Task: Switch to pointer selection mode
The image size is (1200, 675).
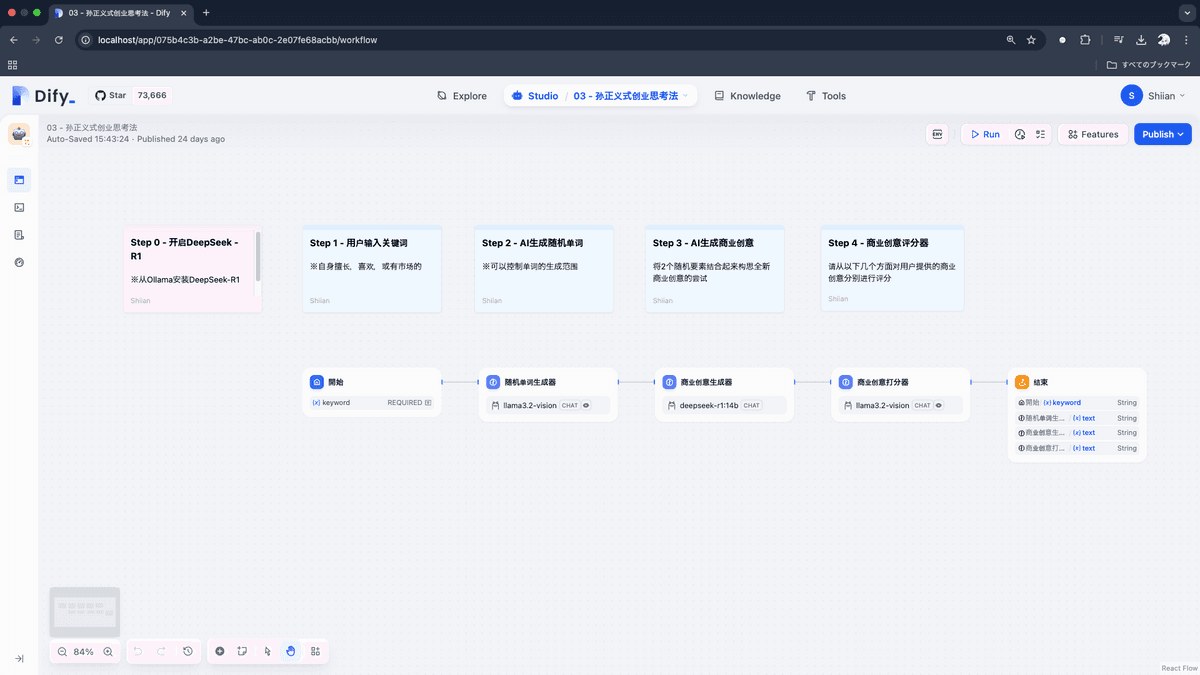Action: pos(267,651)
